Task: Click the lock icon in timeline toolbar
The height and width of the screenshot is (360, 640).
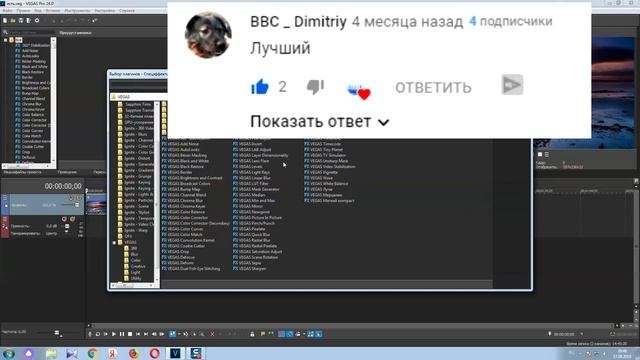Action: pyautogui.click(x=252, y=334)
